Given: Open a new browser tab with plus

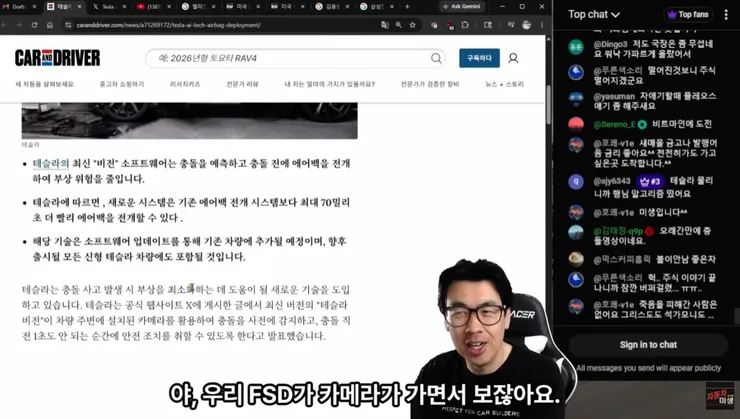Looking at the screenshot, I should tap(407, 7).
